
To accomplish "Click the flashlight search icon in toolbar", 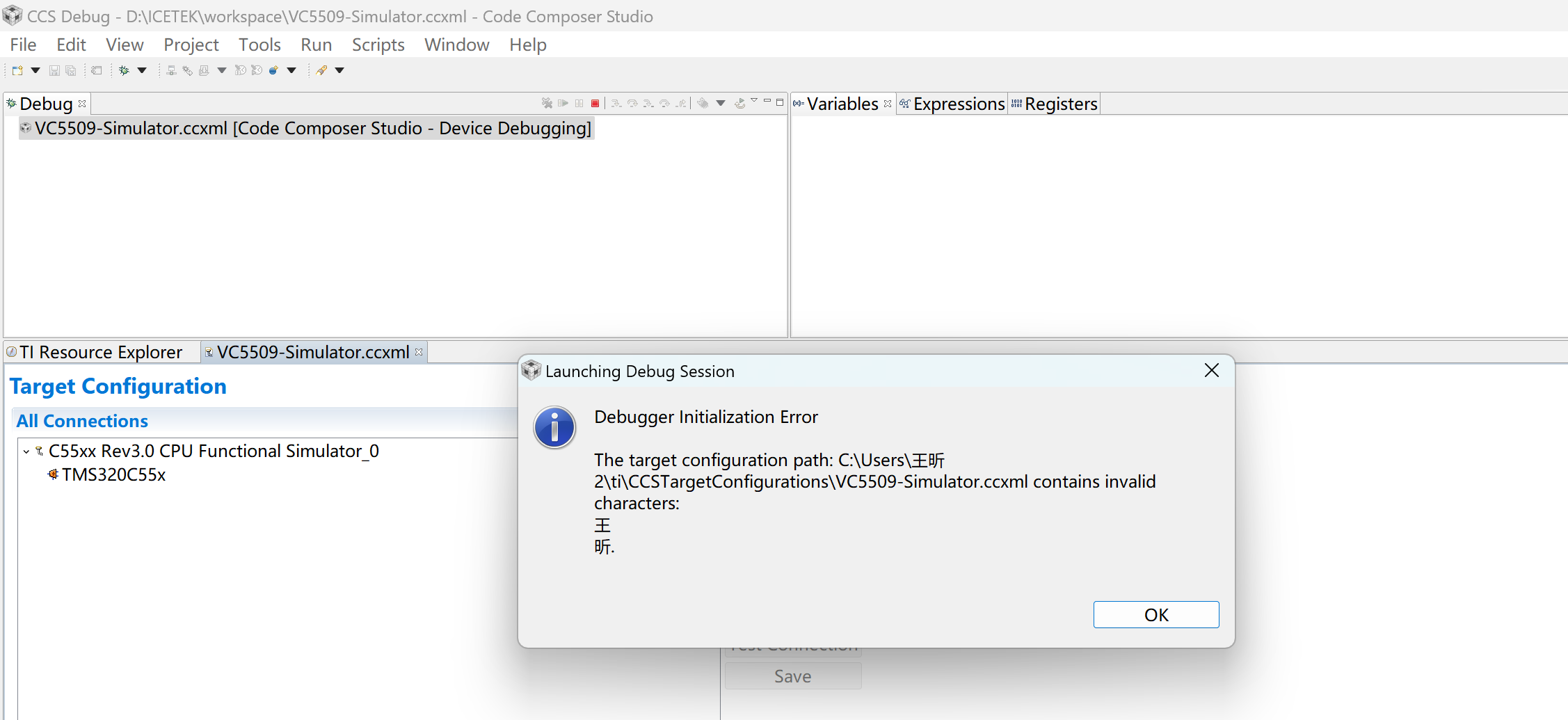I will [x=321, y=70].
